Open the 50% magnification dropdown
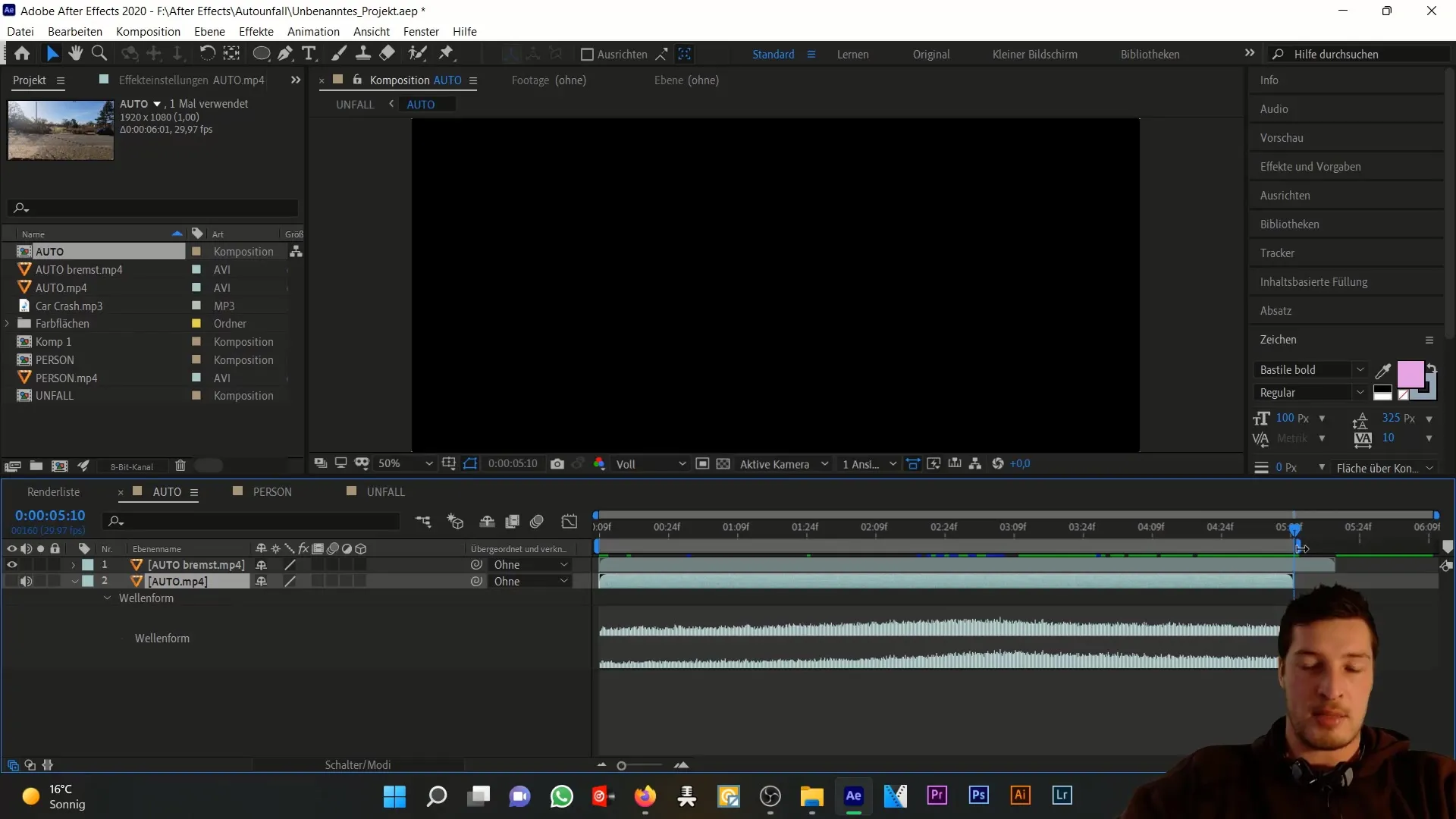Screen dimensions: 1456x819 click(x=406, y=464)
